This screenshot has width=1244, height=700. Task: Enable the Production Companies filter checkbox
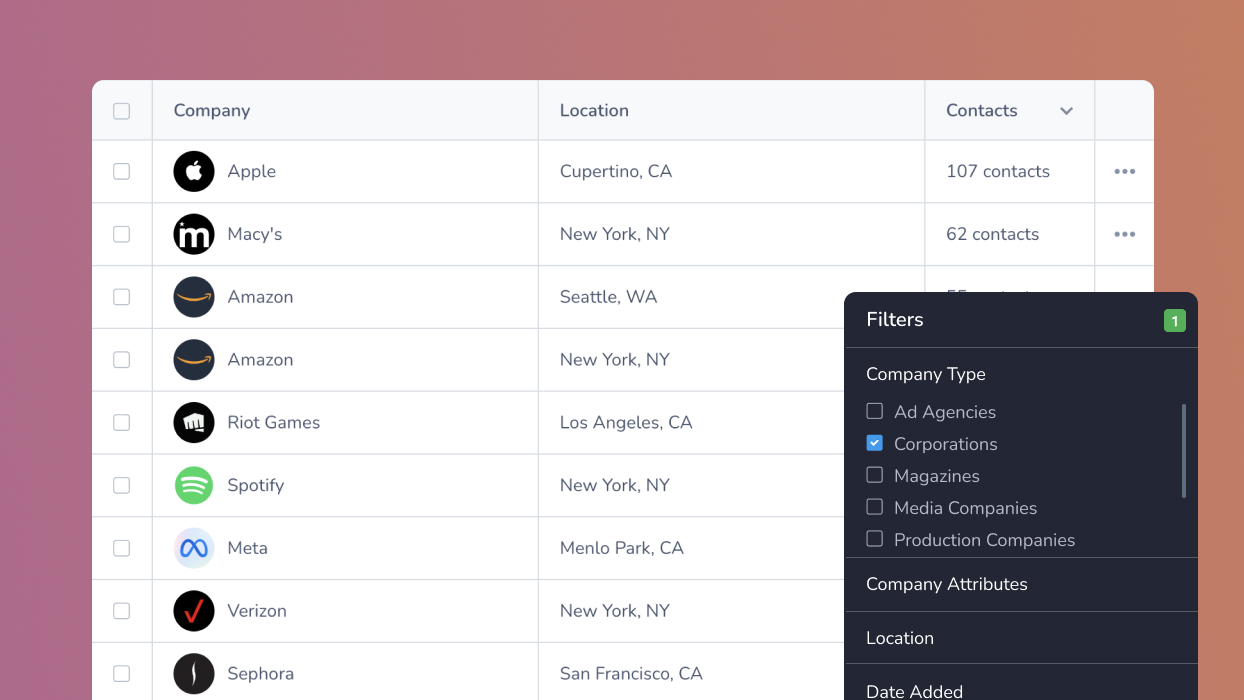(x=875, y=539)
